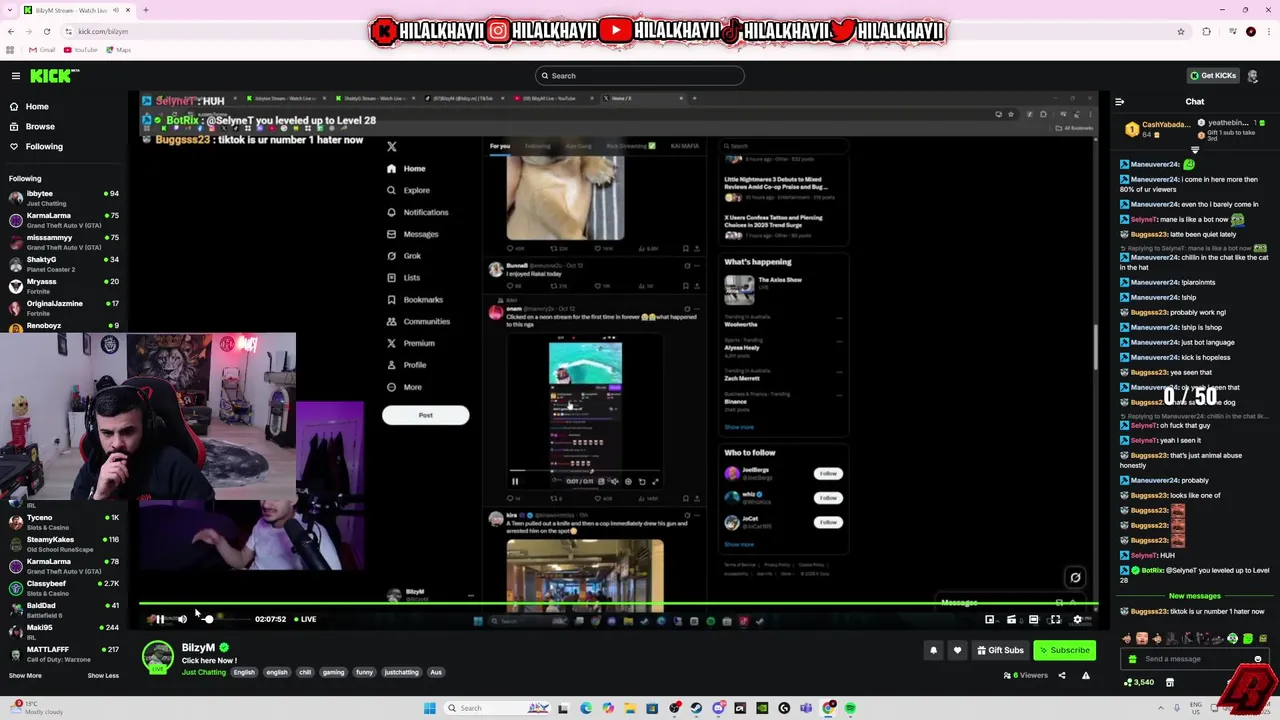
Task: Open Tyceno channel in sidebar
Action: [63, 521]
